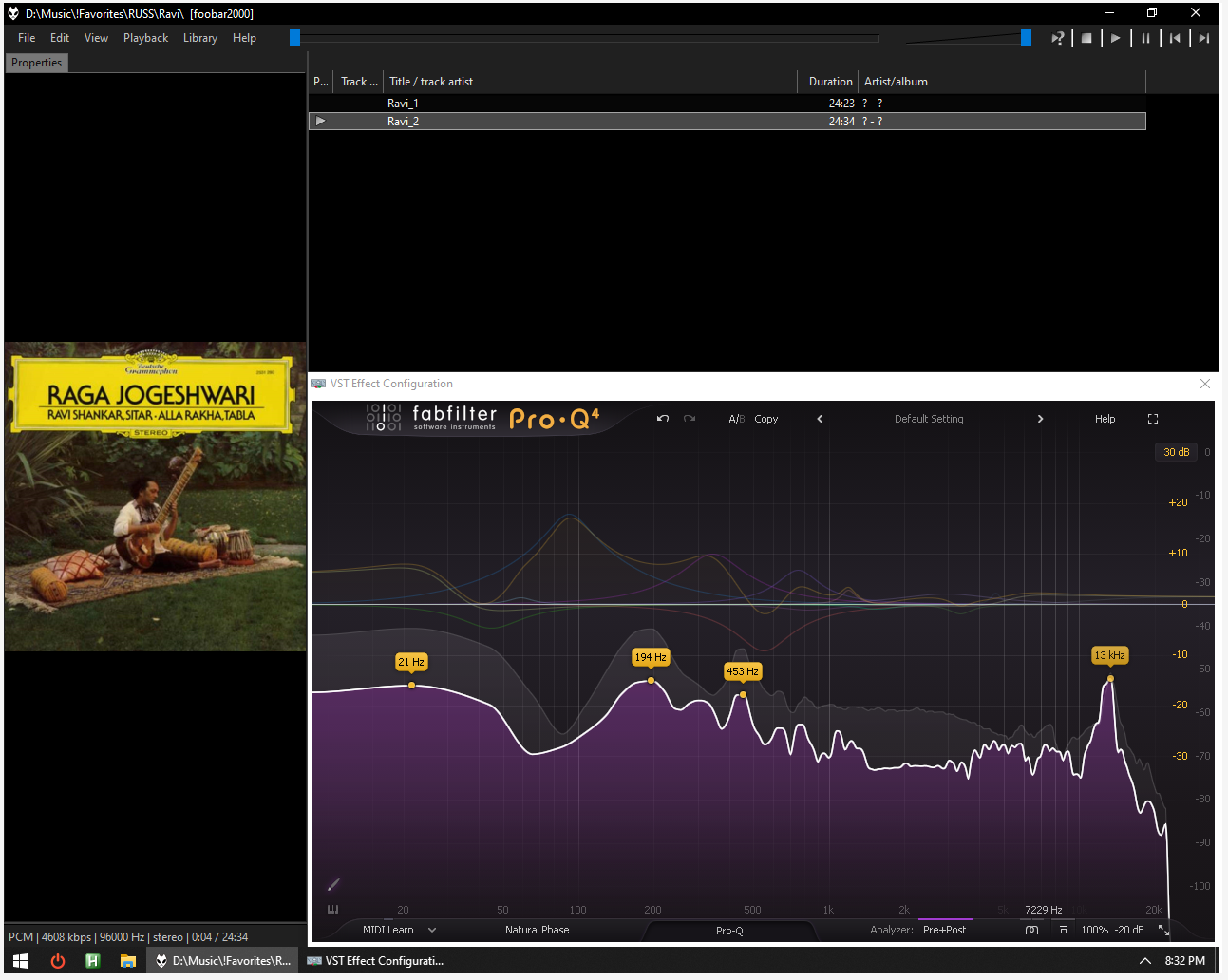Open the 30 dB display range selector
Viewport: 1228px width, 980px height.
1177,452
